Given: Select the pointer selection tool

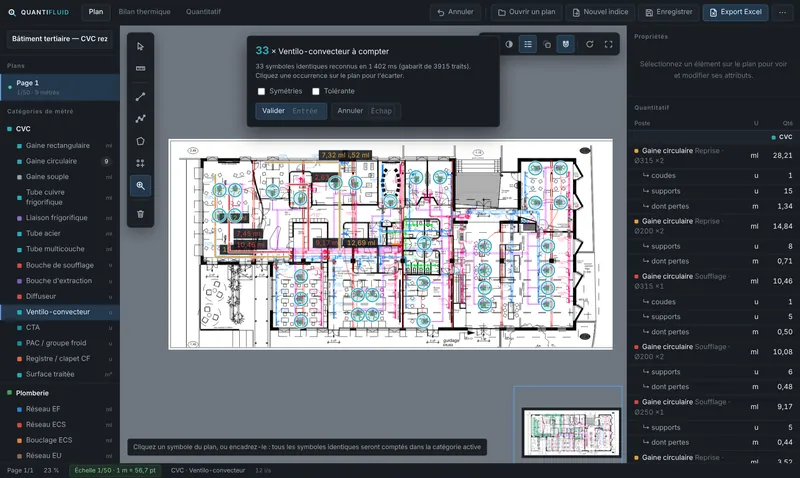Looking at the screenshot, I should pyautogui.click(x=140, y=46).
